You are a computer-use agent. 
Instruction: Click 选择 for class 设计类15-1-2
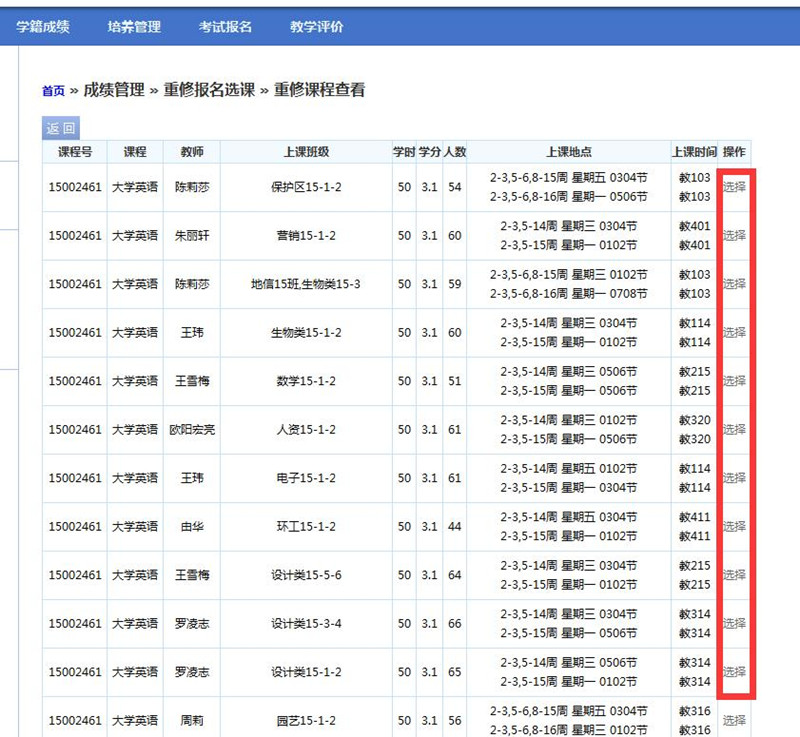coord(734,672)
